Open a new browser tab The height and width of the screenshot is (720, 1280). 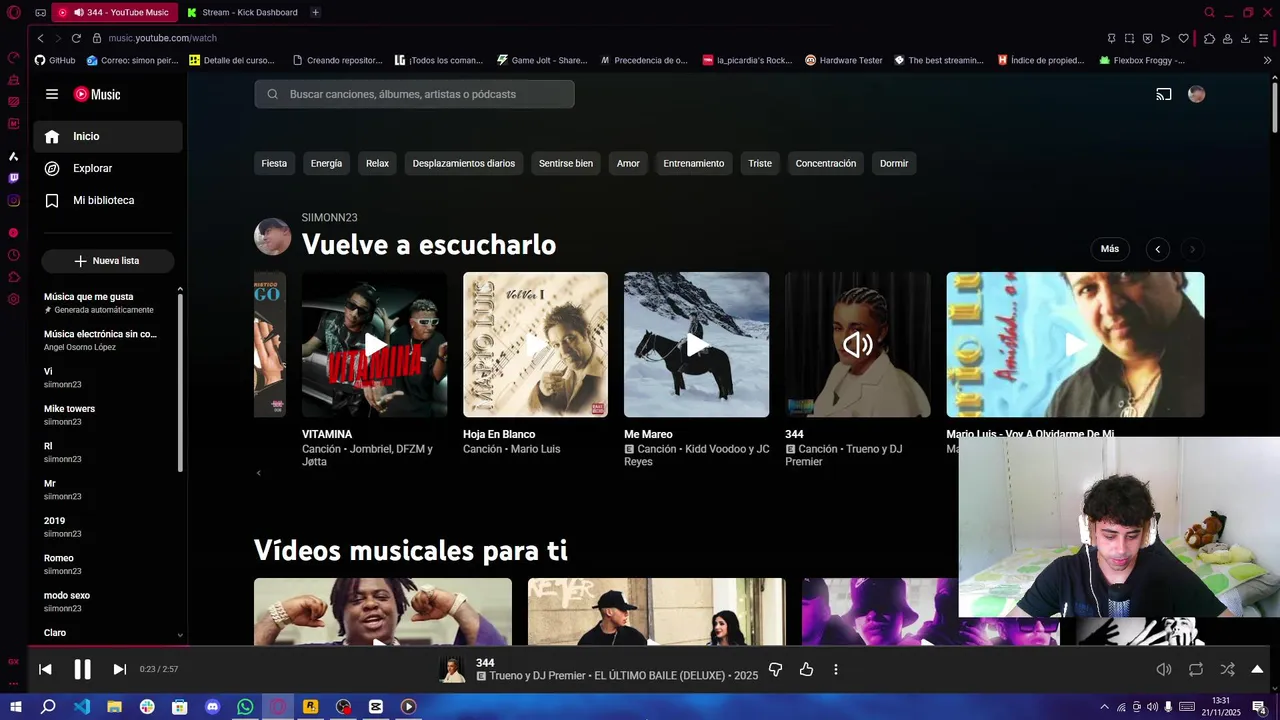(315, 12)
